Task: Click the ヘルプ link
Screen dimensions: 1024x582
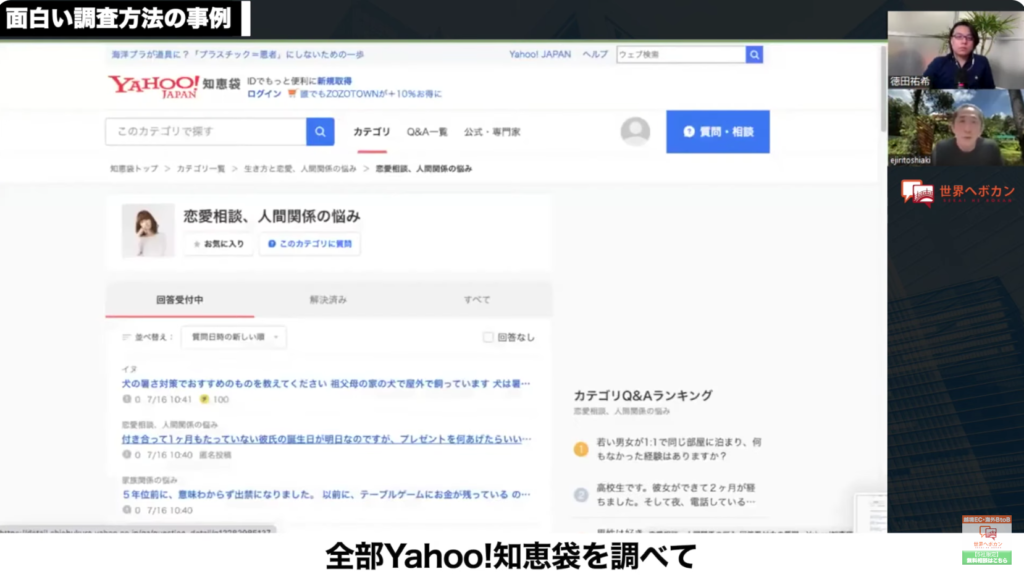Action: pos(595,54)
